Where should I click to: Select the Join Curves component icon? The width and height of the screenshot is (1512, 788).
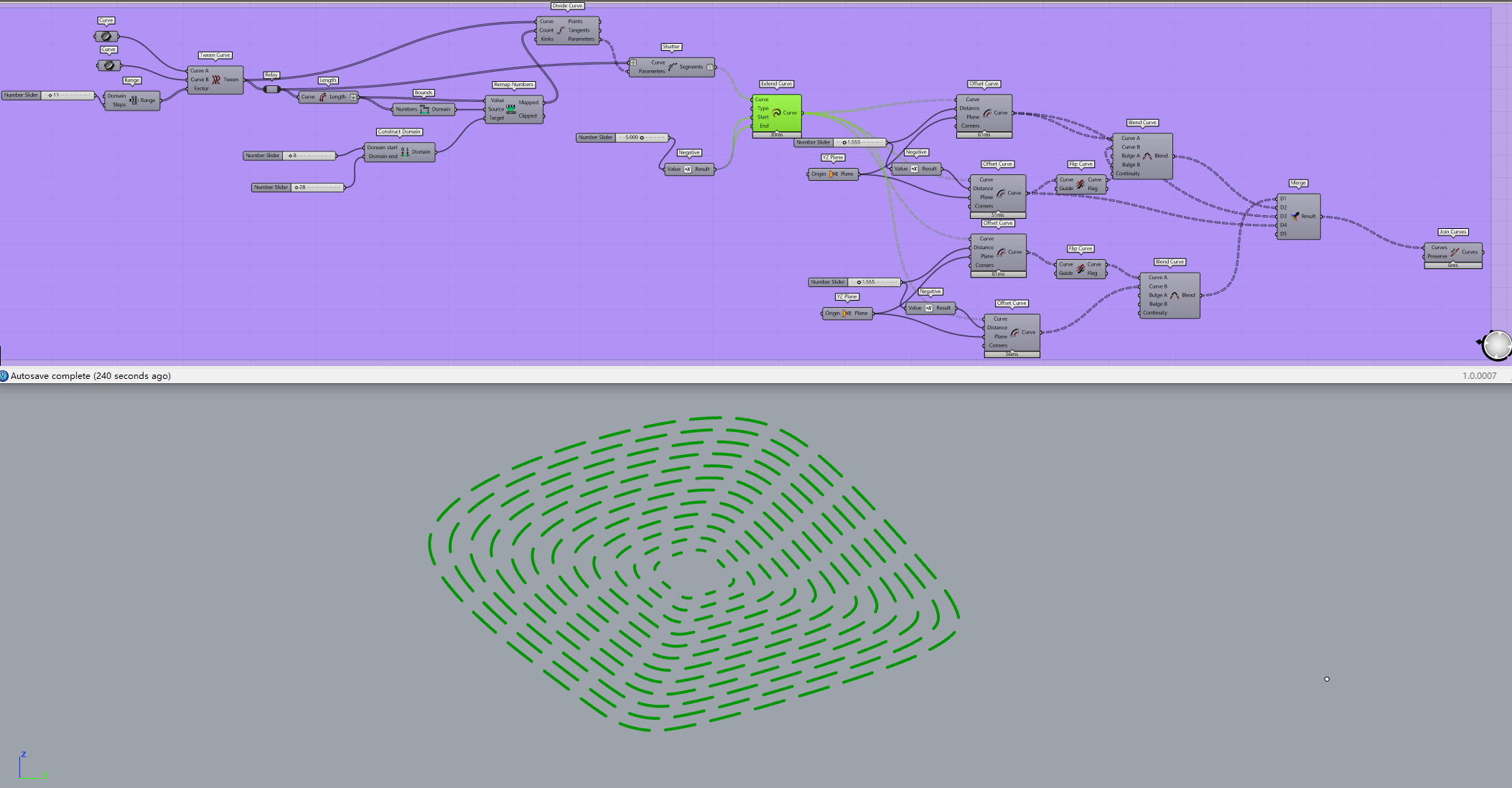(x=1454, y=252)
